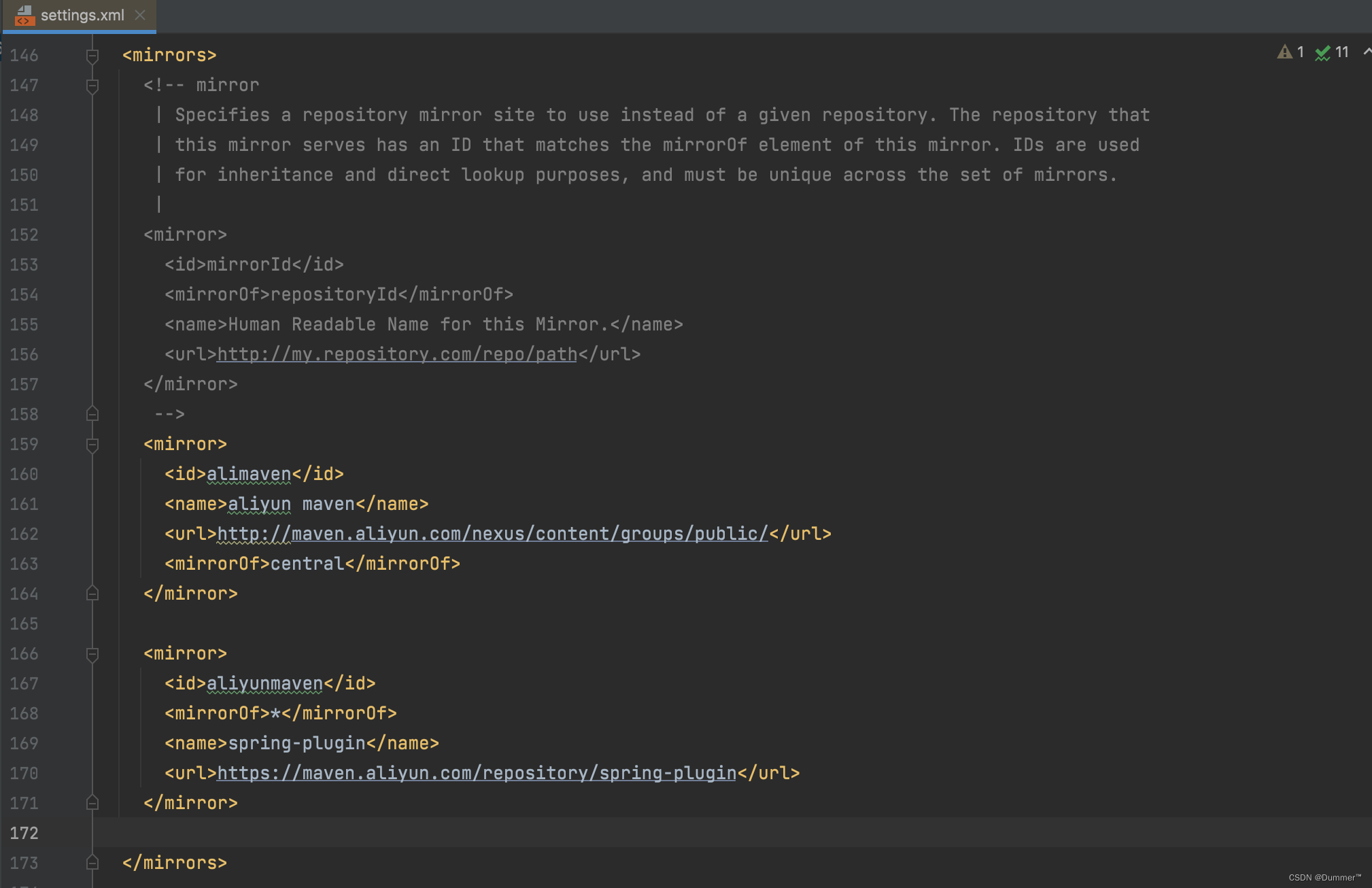Open the aliyun spring-plugin repository URL
This screenshot has height=888, width=1372.
pyautogui.click(x=477, y=773)
